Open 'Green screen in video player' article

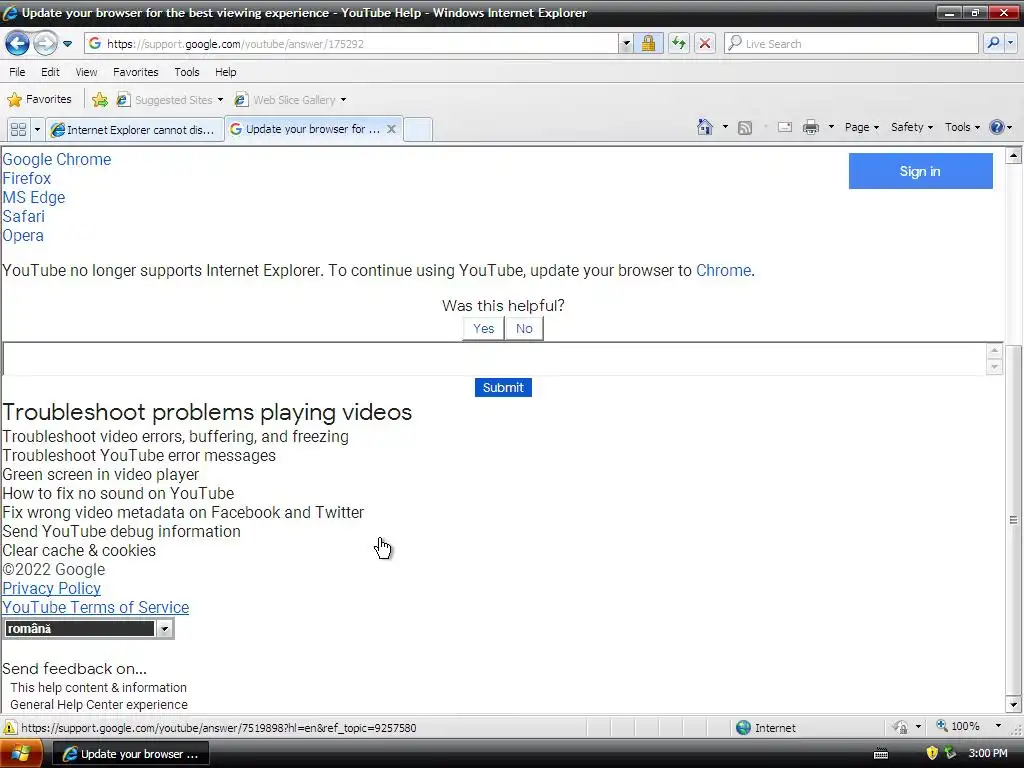click(x=101, y=474)
